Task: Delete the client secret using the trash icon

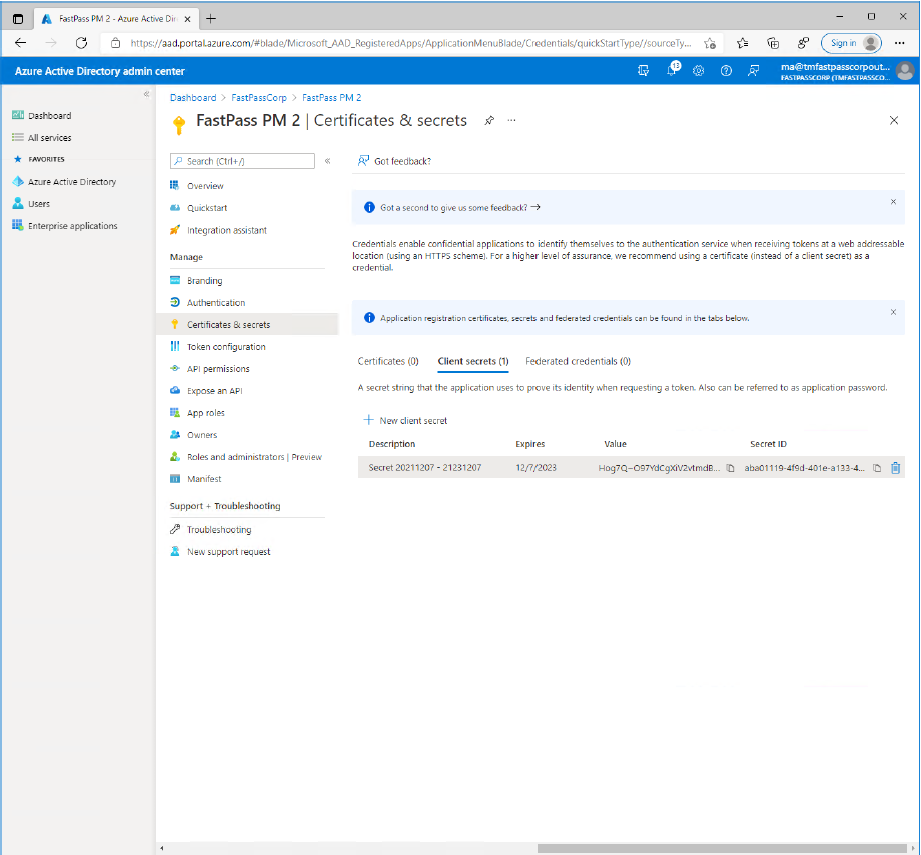Action: tap(895, 468)
